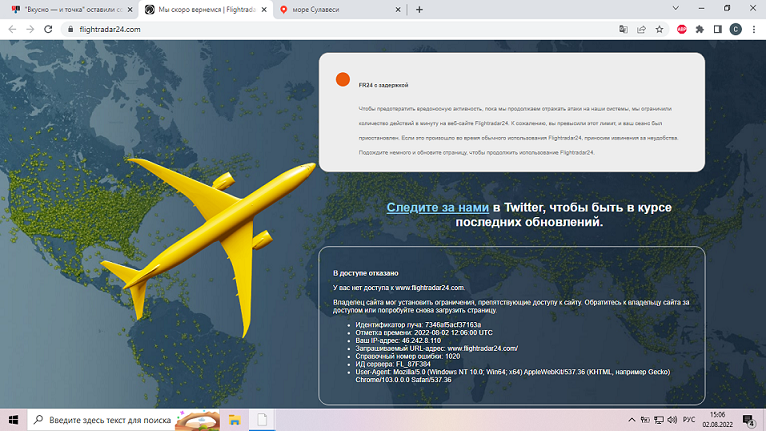Viewport: 766px width, 431px height.
Task: Close the 'Вкусно — и точка' tab
Action: point(130,9)
